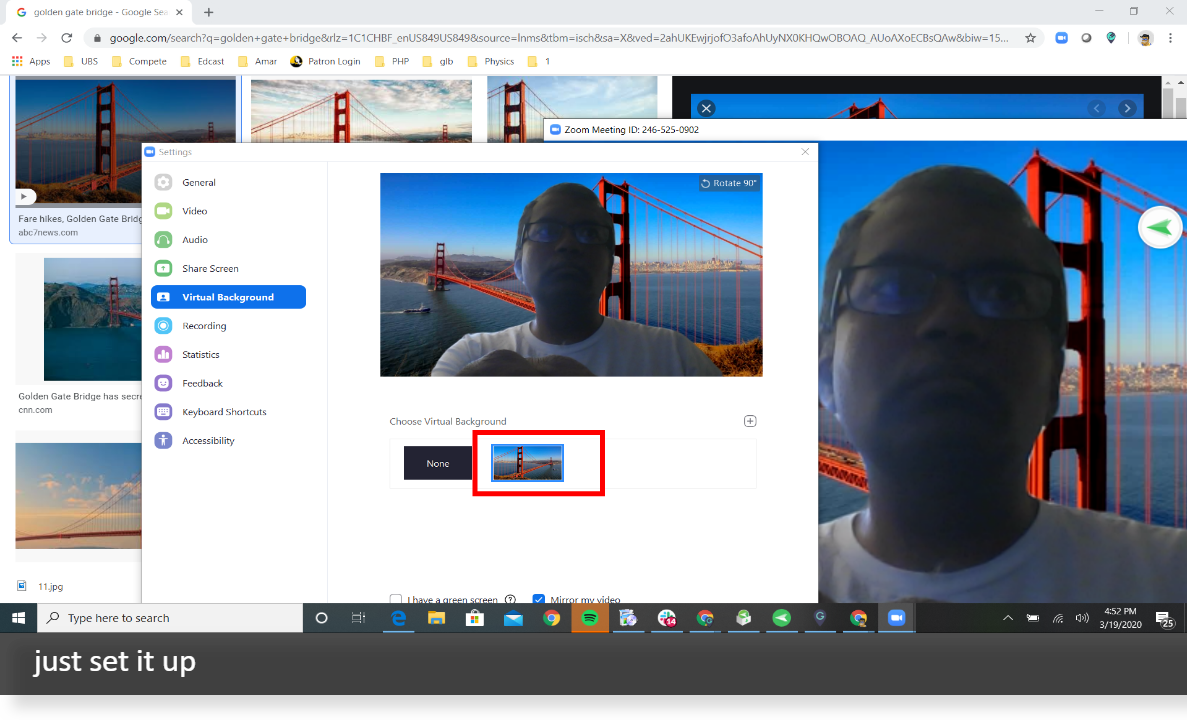Uncheck 'Mirror my video'

pos(539,599)
